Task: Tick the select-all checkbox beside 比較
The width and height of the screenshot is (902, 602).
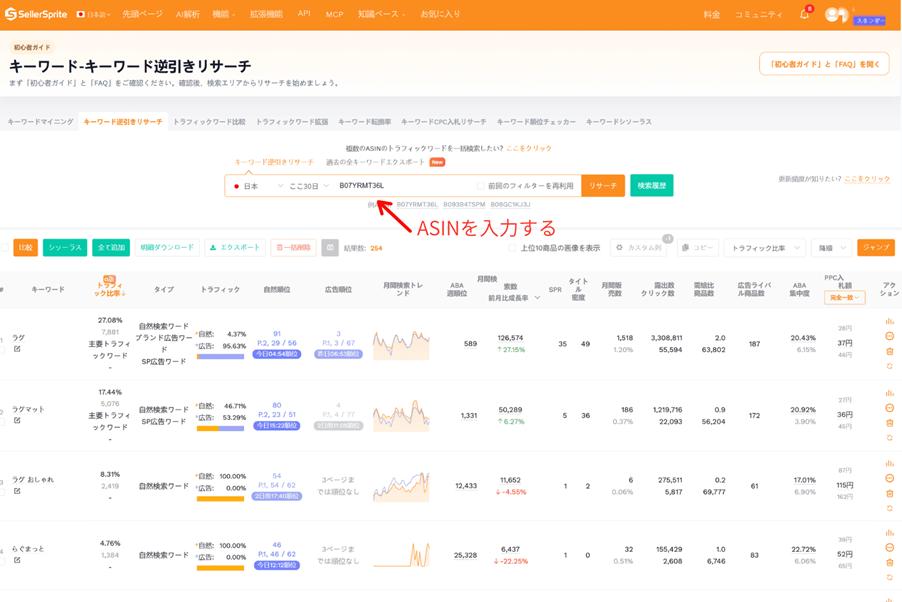Action: [5, 247]
